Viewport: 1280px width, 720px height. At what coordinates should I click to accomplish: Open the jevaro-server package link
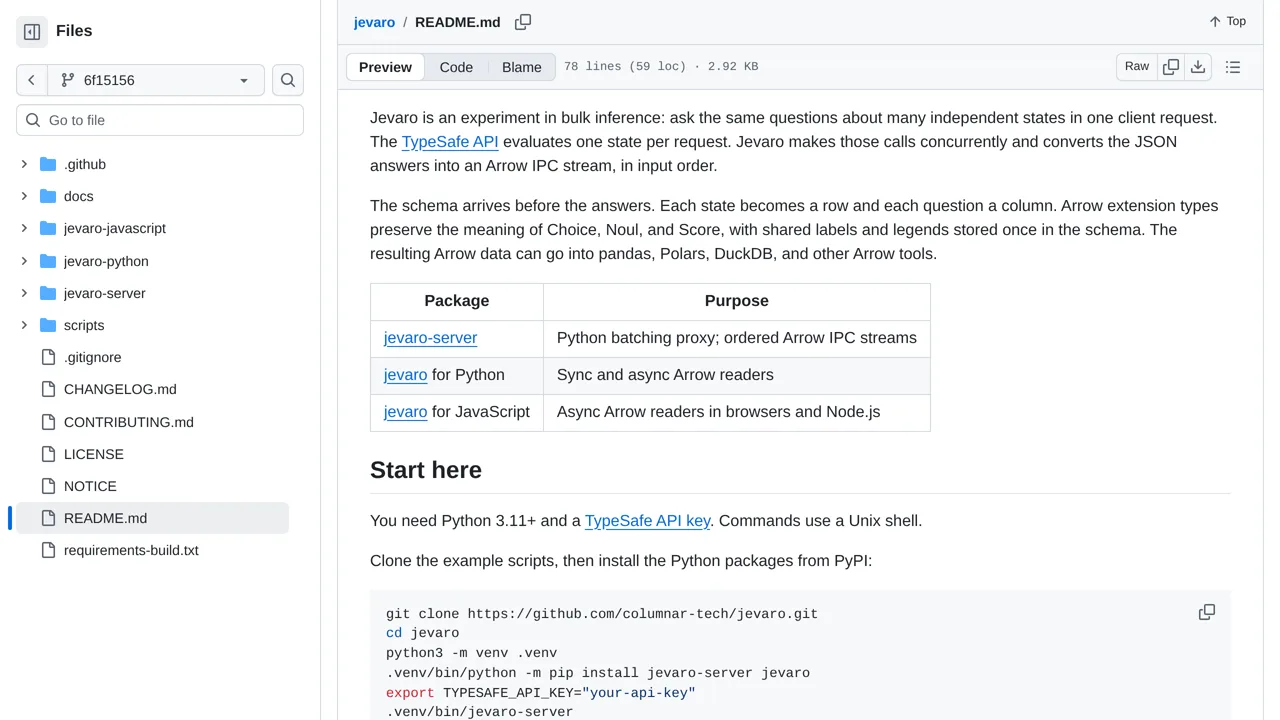click(x=430, y=338)
